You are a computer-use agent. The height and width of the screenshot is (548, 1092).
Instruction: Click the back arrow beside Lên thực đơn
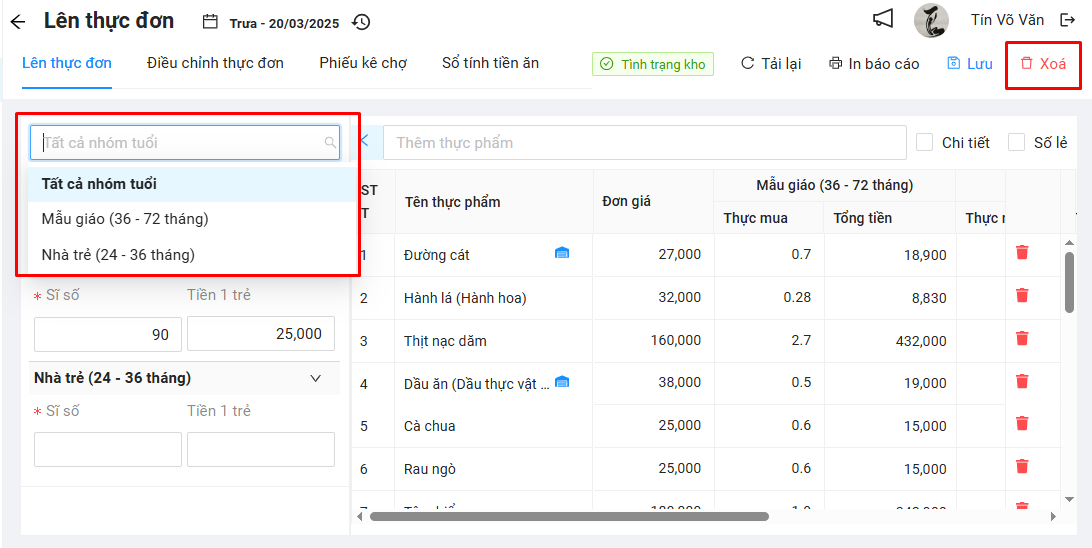point(17,21)
